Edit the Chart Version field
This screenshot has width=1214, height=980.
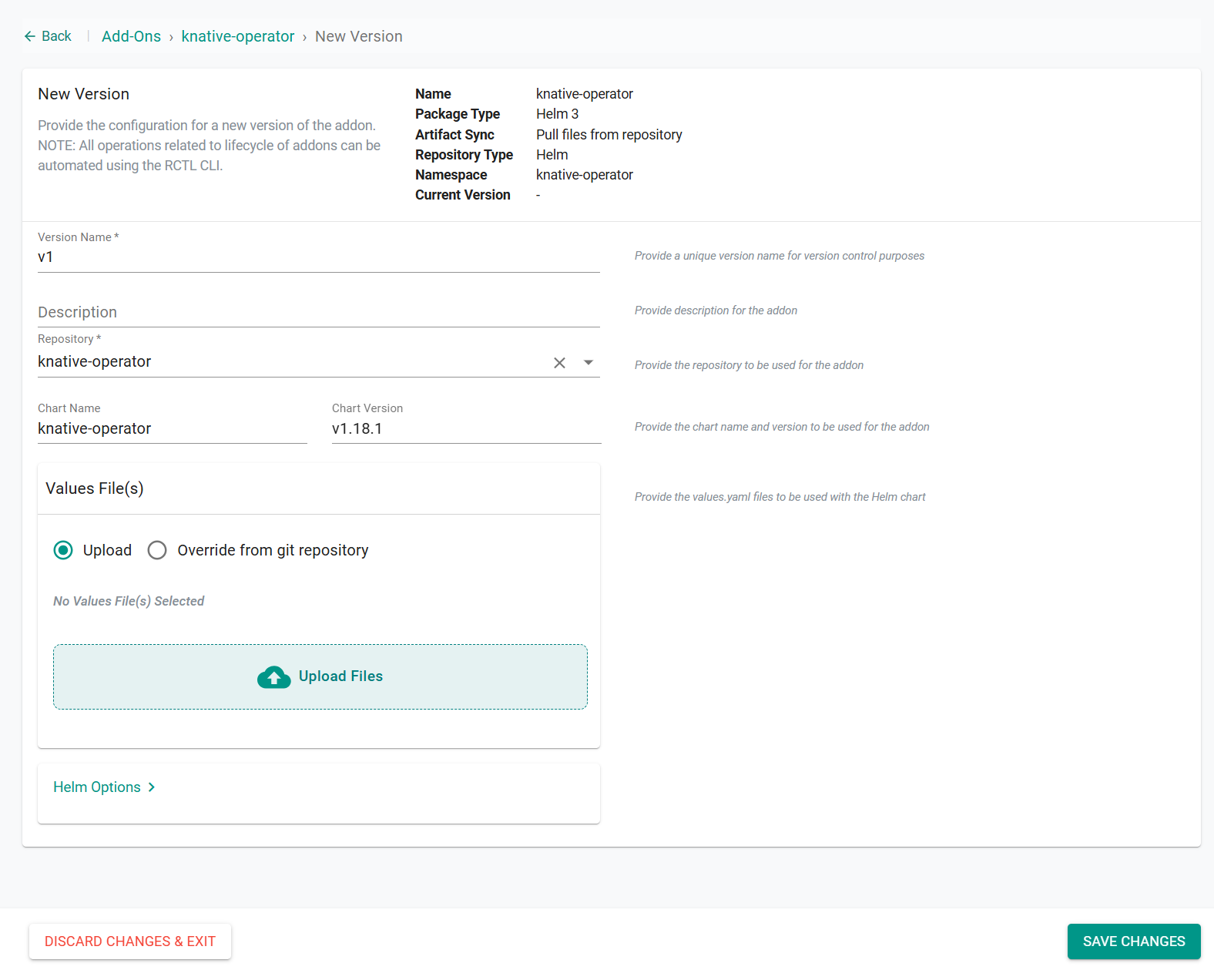click(x=467, y=428)
